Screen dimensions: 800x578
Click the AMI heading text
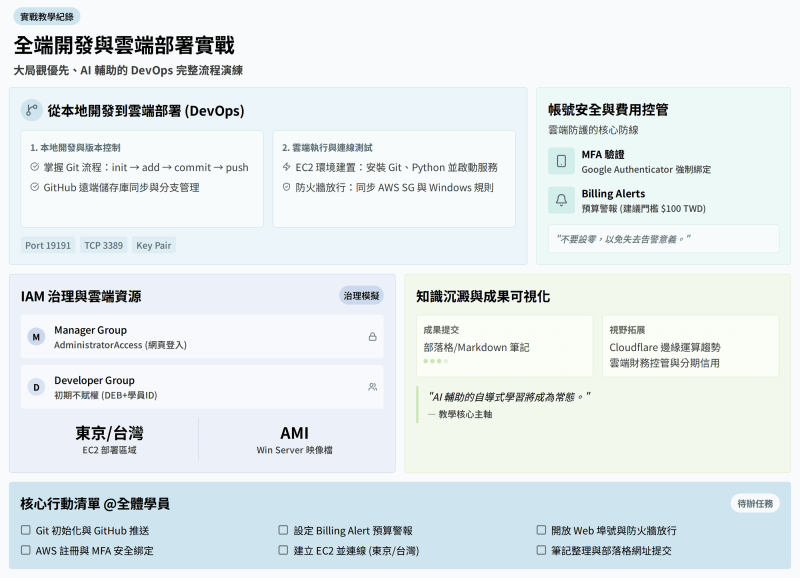[294, 433]
